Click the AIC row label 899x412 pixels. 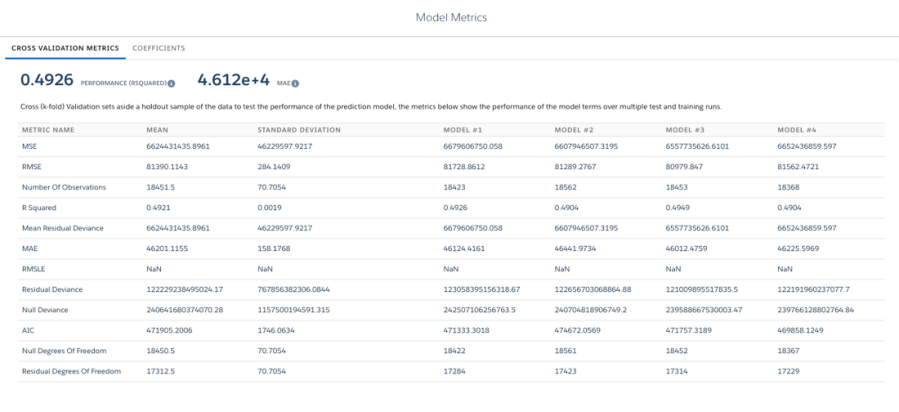[27, 330]
